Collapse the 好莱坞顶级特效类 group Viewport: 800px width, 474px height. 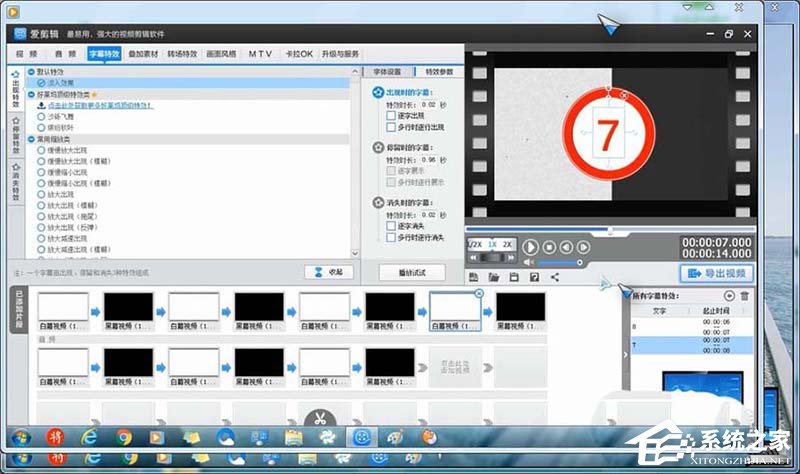pyautogui.click(x=32, y=94)
